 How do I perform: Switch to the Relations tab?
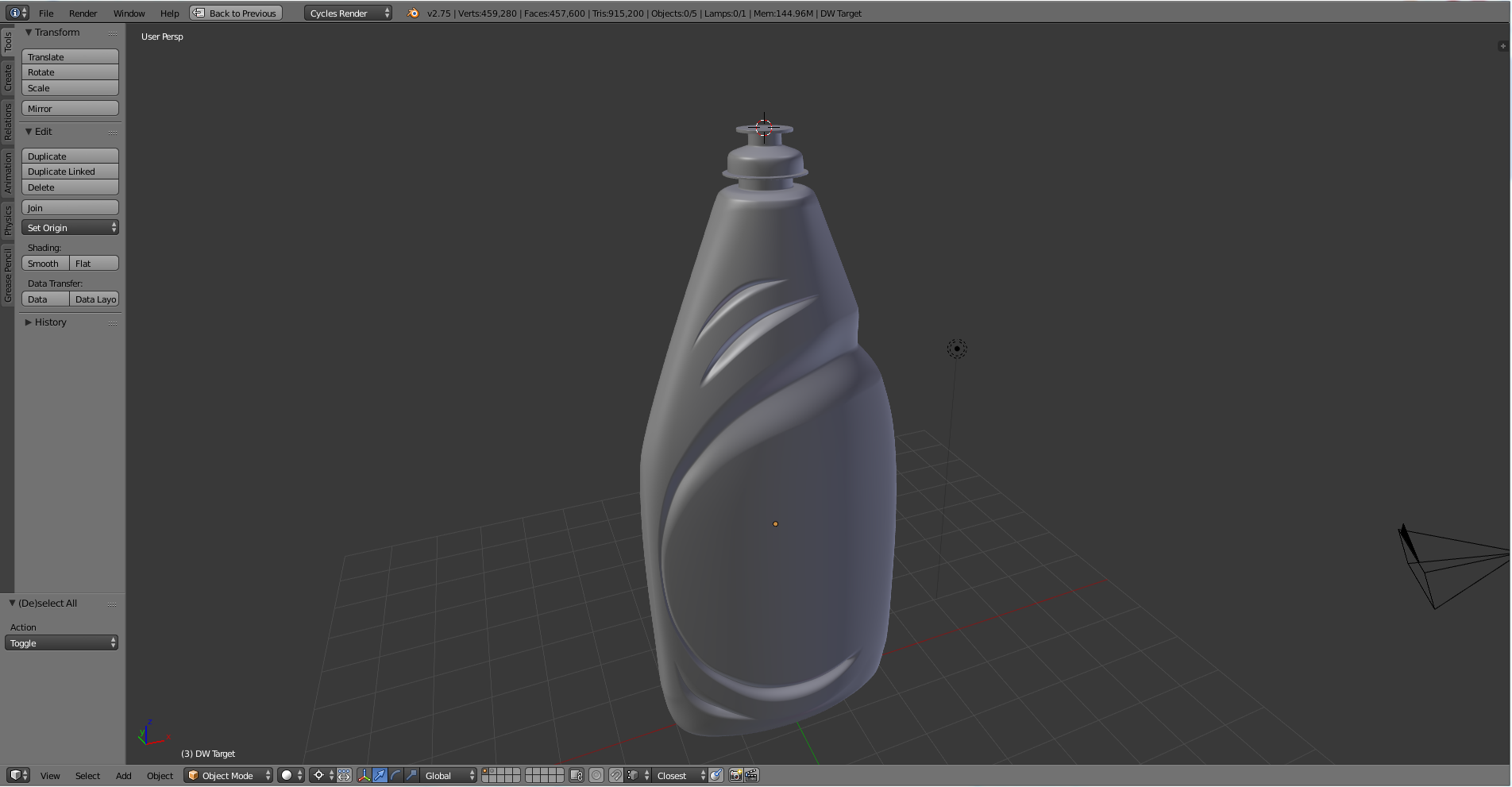coord(7,122)
